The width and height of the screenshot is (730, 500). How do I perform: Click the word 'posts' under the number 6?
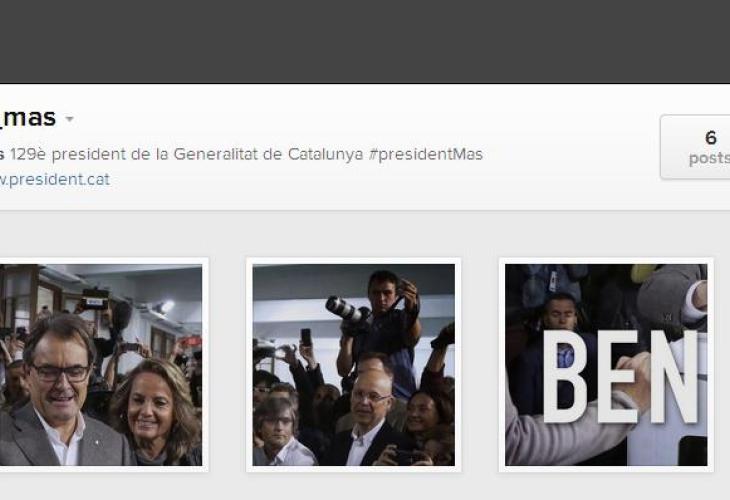pos(709,158)
